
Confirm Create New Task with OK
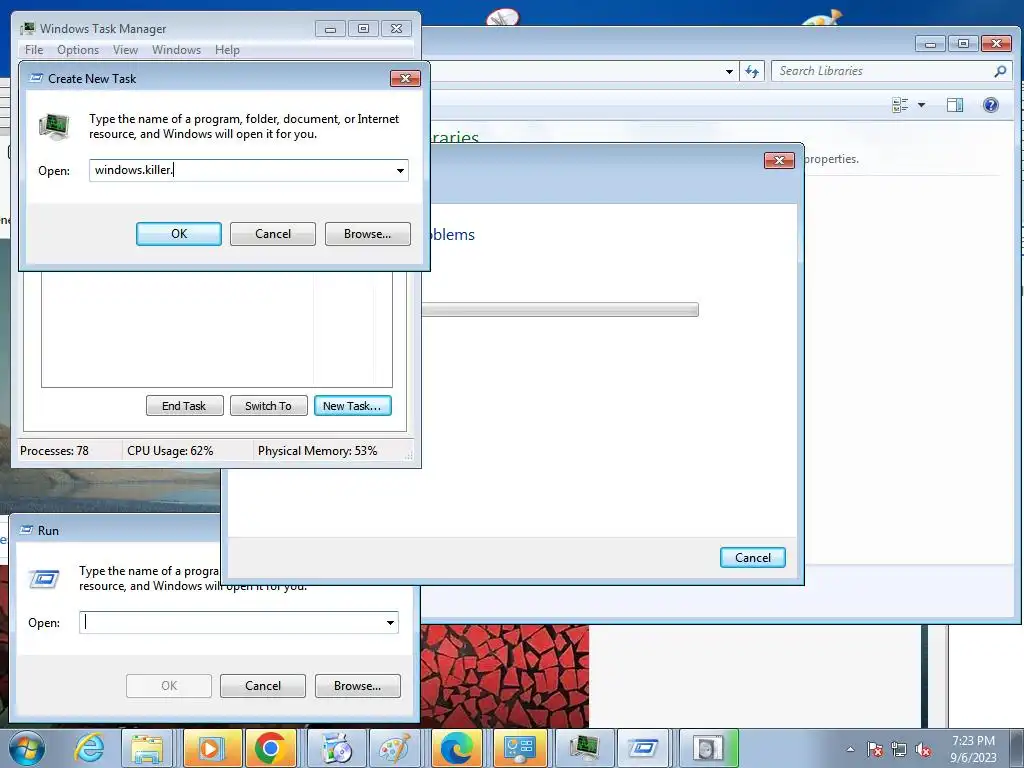[179, 234]
